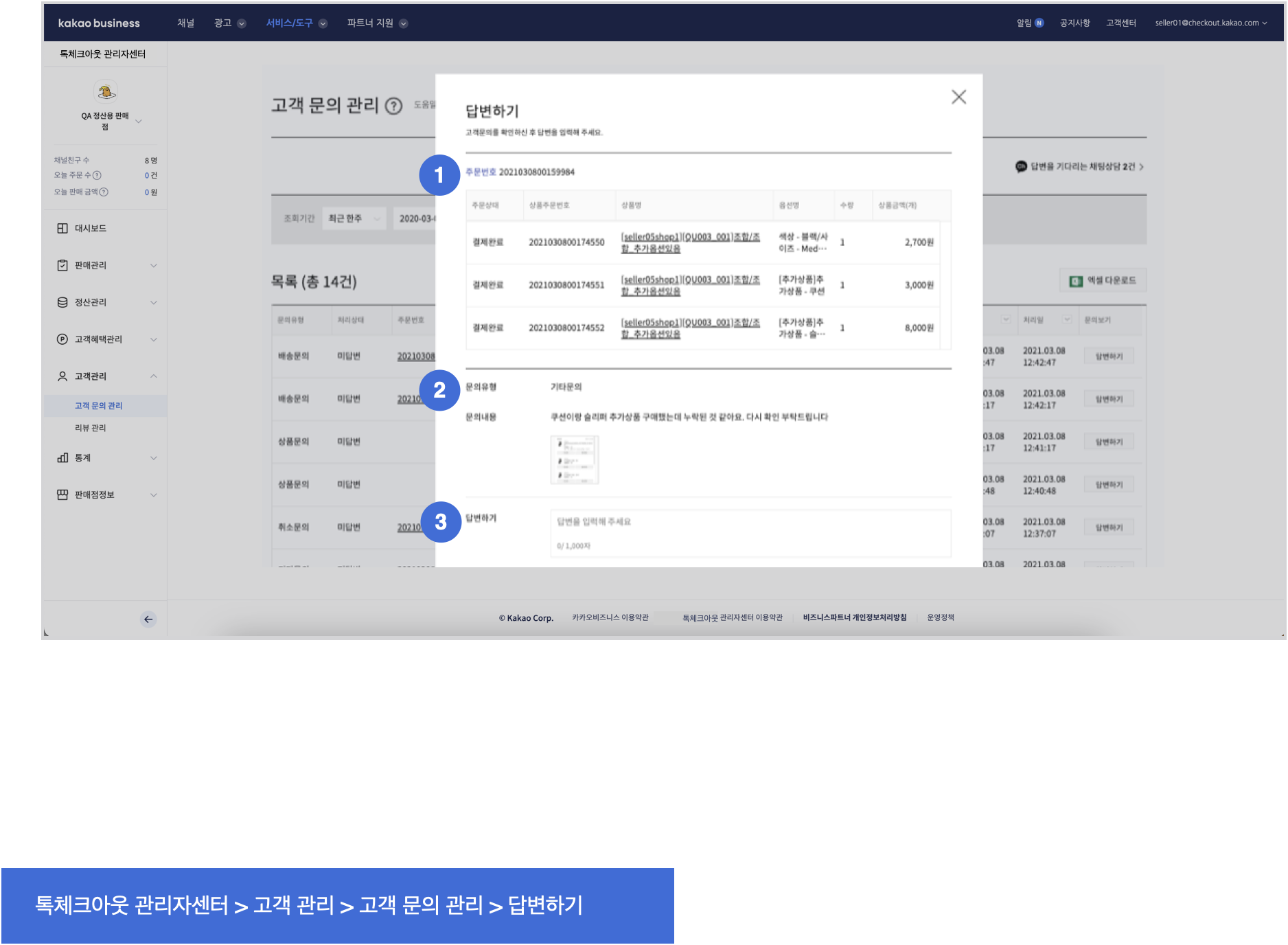Click the 대시보드 dashboard icon in sidebar

[62, 228]
